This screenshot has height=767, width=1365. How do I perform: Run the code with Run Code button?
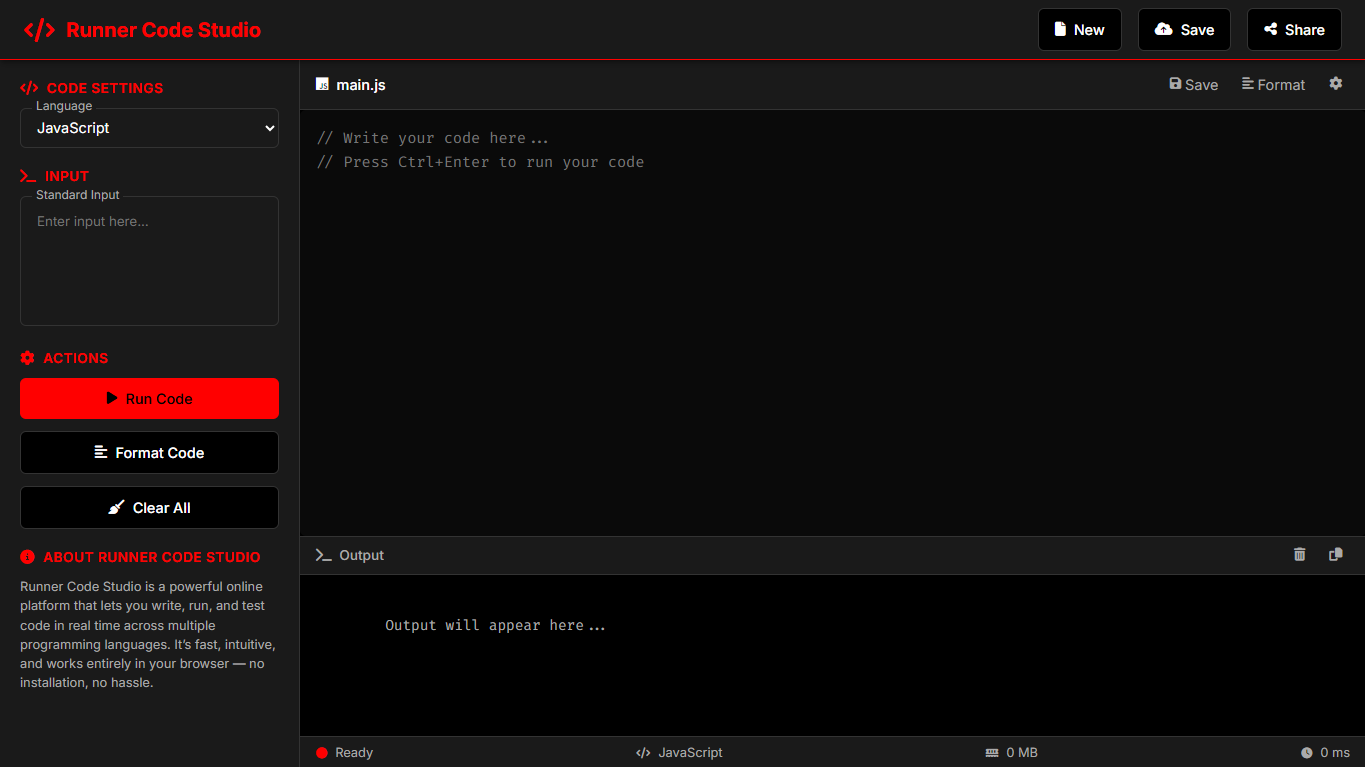click(149, 398)
